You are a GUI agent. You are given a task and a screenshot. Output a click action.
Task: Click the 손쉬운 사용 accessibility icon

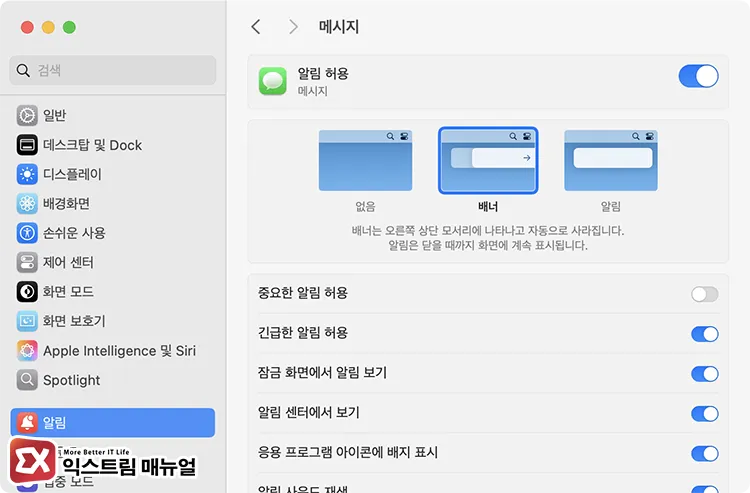pyautogui.click(x=27, y=233)
